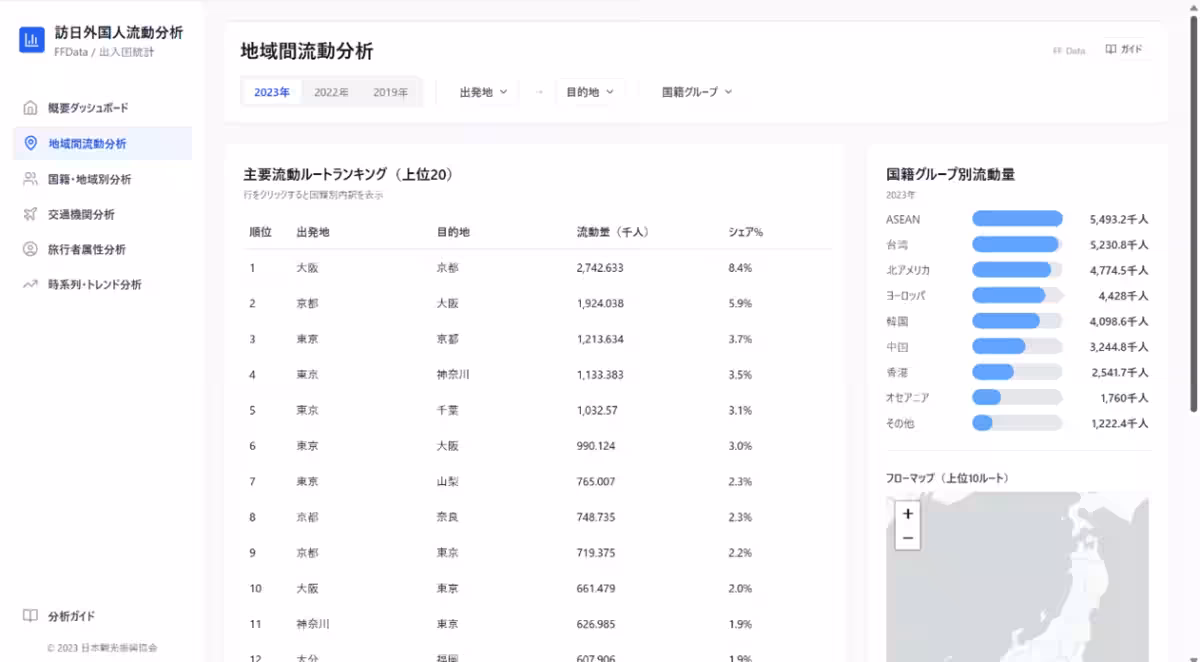Select the 2019年 year tab

pos(391,91)
